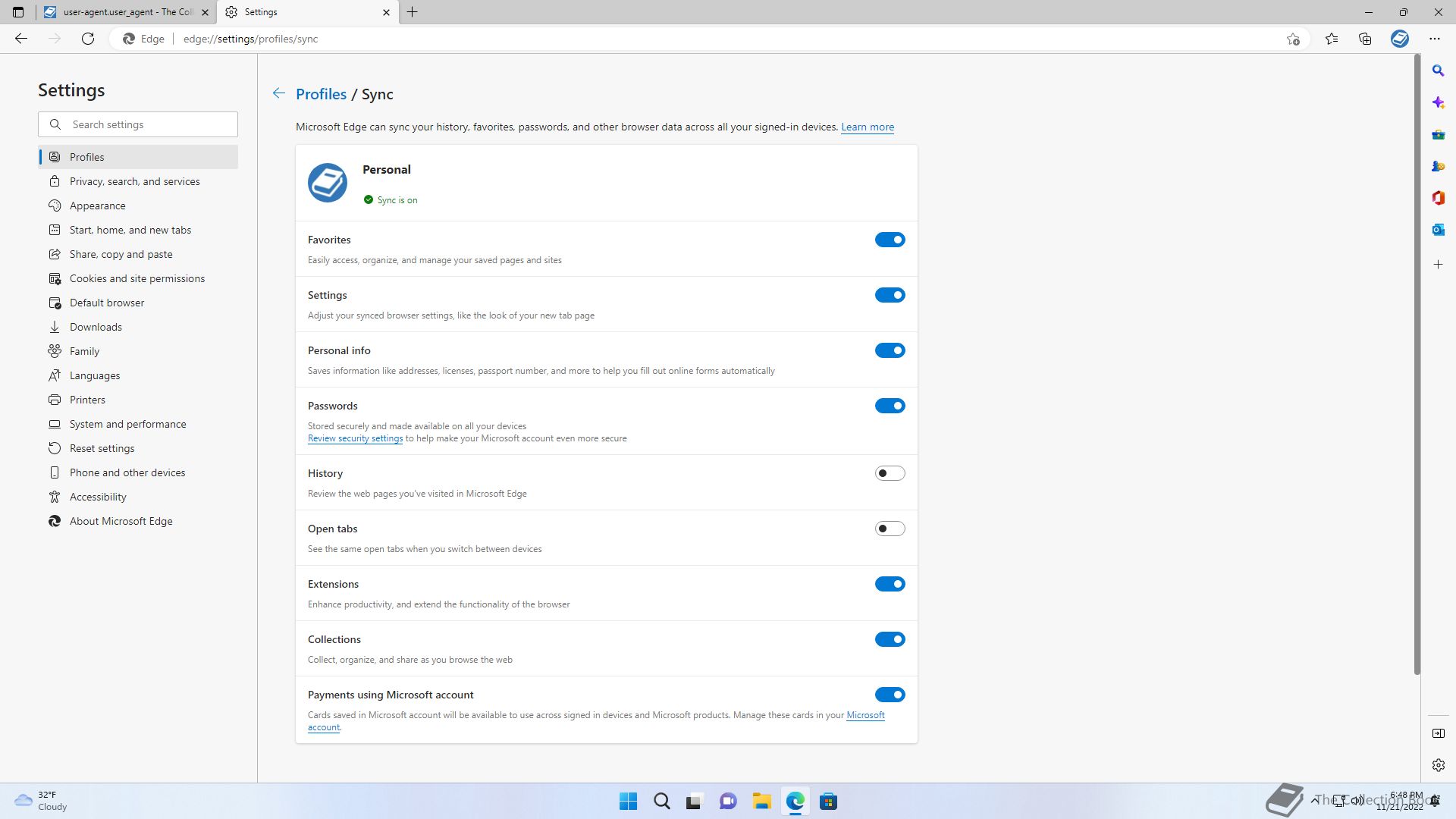Turn off Passwords sync toggle
Image resolution: width=1456 pixels, height=819 pixels.
[890, 406]
